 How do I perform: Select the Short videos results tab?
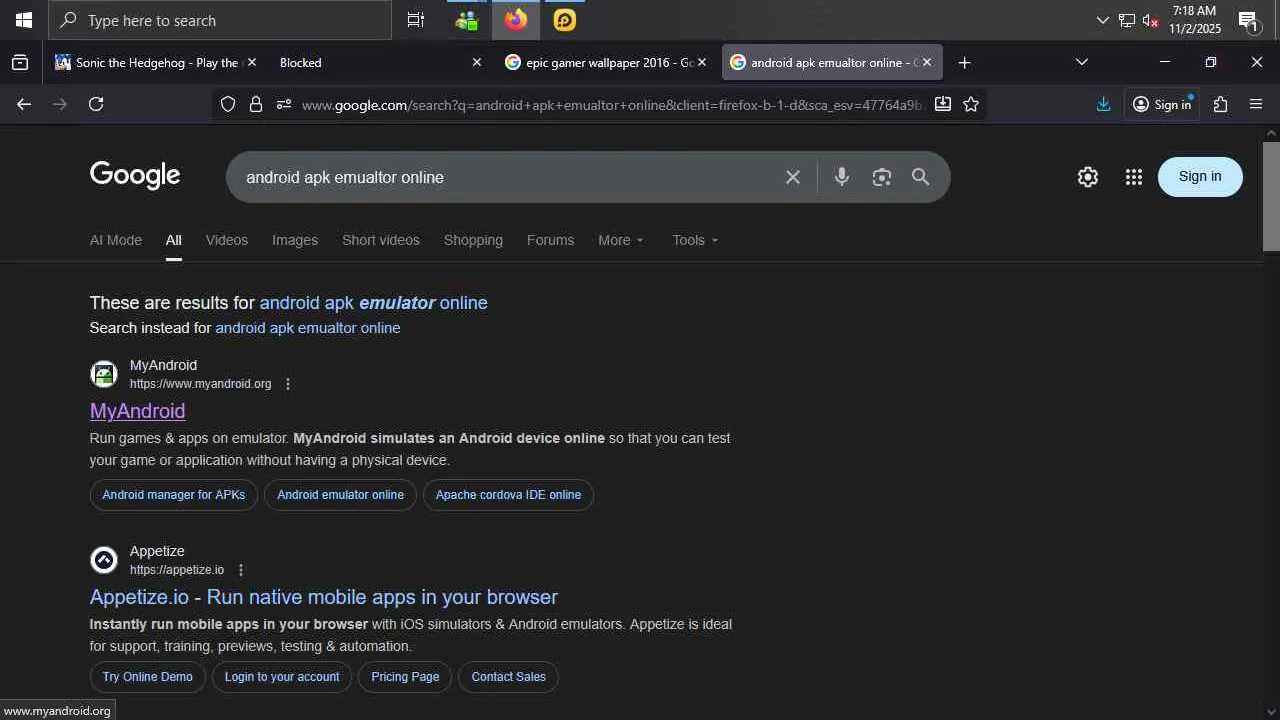[x=381, y=240]
